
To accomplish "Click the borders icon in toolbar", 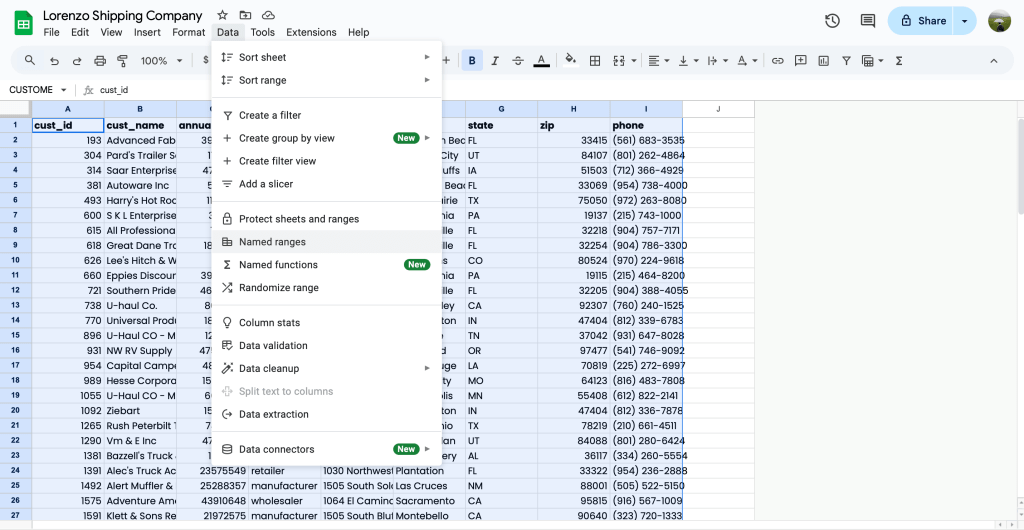I will (x=595, y=61).
